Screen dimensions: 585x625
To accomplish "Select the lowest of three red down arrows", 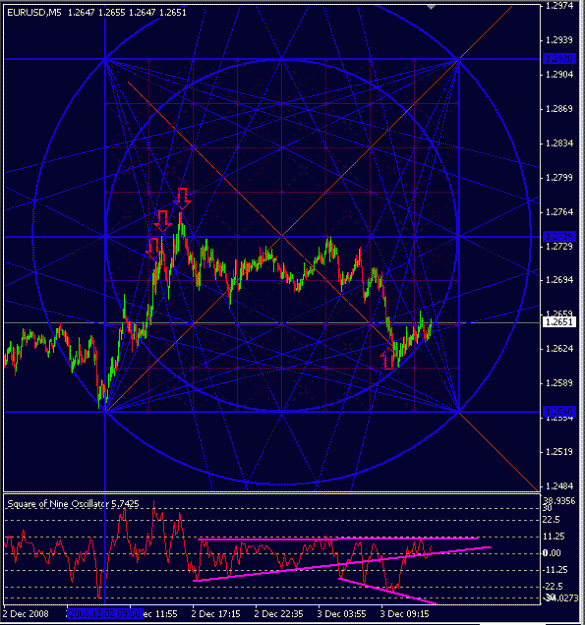I will [153, 248].
